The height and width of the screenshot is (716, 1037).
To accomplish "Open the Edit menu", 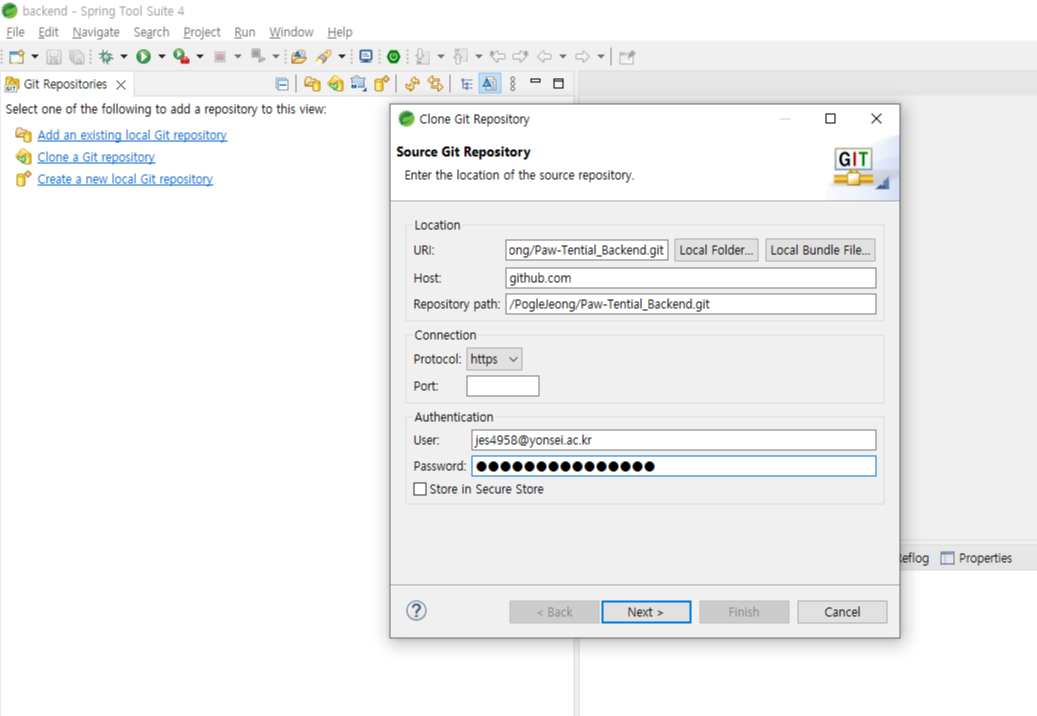I will pyautogui.click(x=48, y=32).
